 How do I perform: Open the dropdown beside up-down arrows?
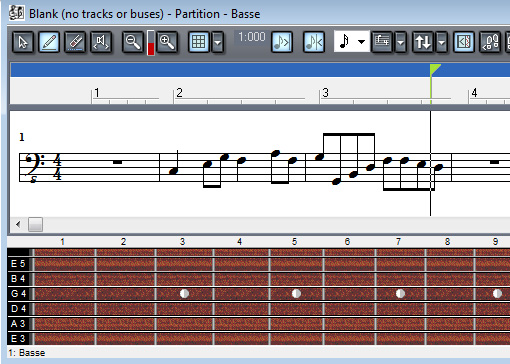pos(442,42)
